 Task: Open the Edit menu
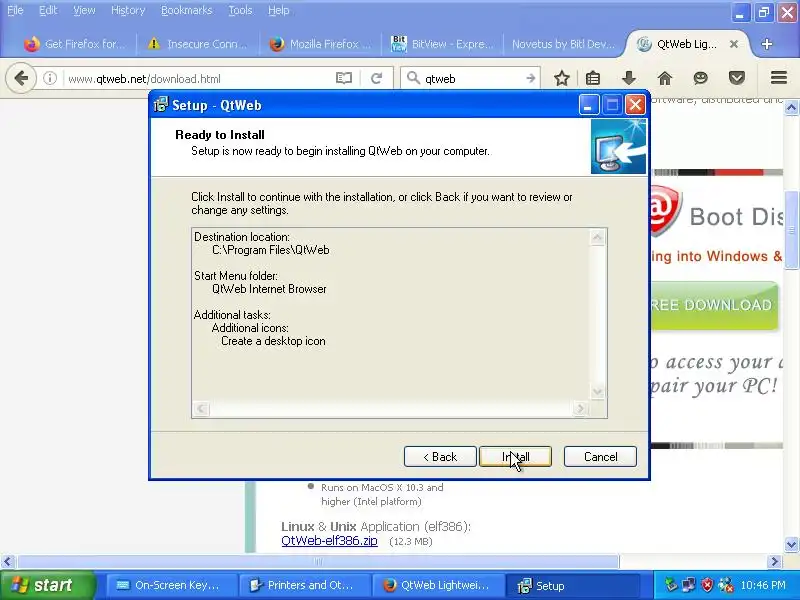coord(48,10)
